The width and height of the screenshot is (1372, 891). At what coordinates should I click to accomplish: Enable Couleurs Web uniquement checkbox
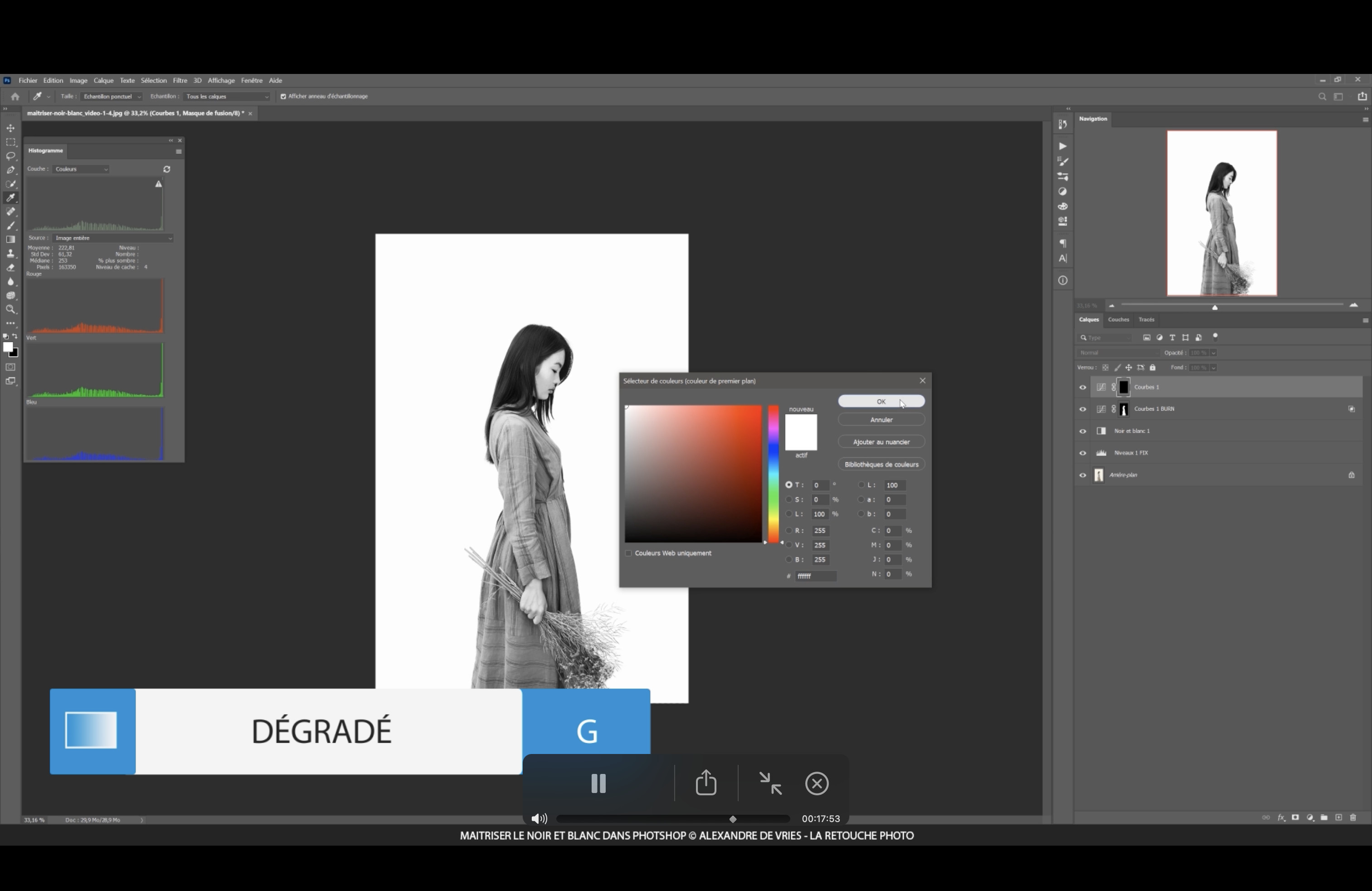click(628, 553)
